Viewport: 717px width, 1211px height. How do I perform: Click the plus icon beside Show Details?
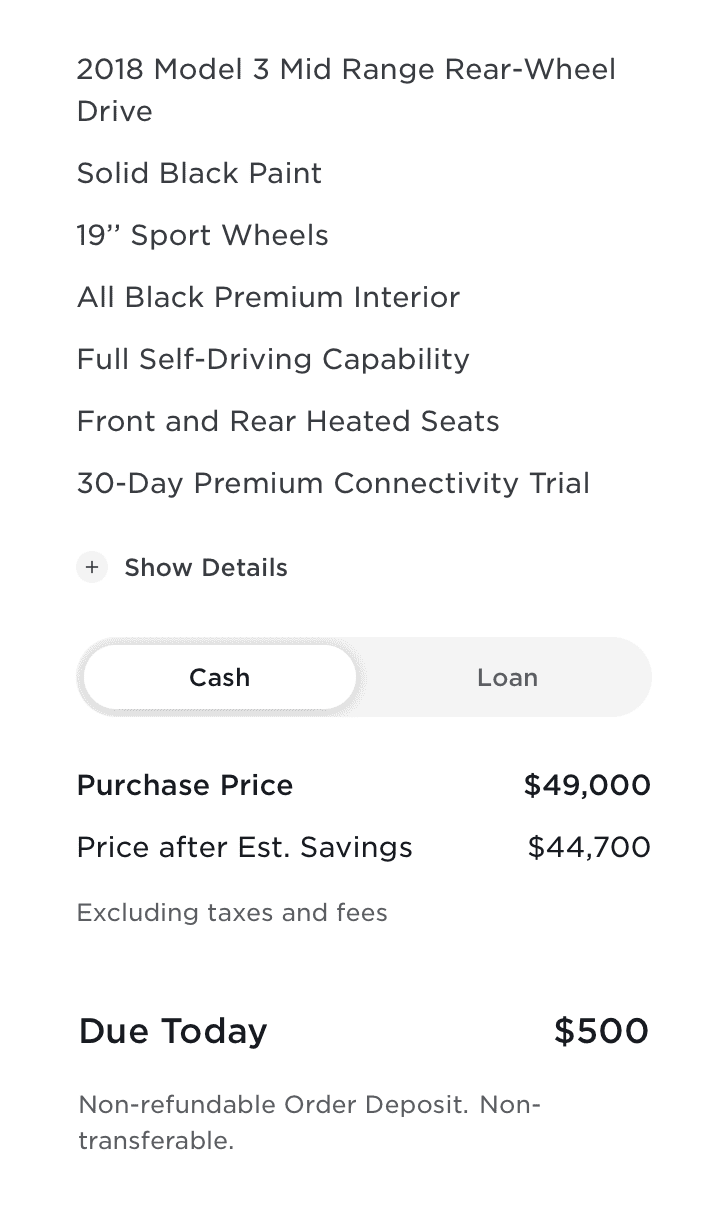pyautogui.click(x=92, y=567)
